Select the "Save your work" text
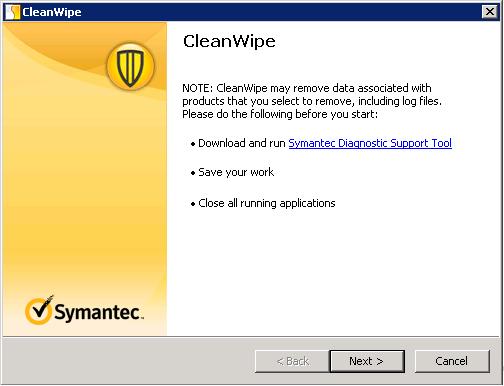The width and height of the screenshot is (504, 386). coord(236,172)
